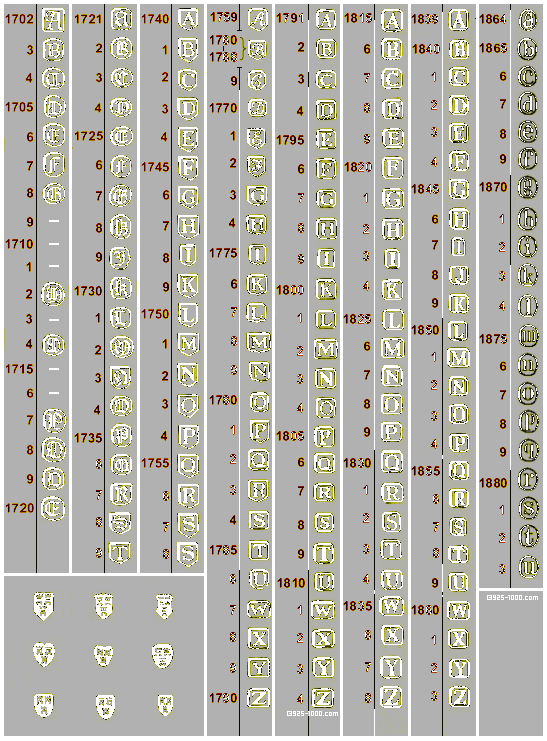Viewport: 547px width, 741px height.
Task: Select the bottom-right town mark shield
Action: (x=165, y=704)
